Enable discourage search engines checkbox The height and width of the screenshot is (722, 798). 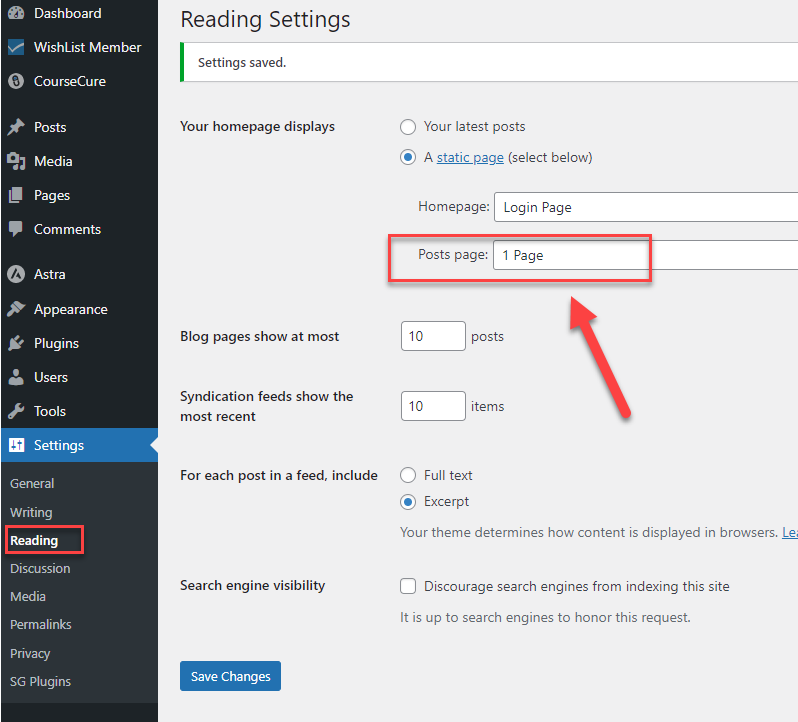pyautogui.click(x=408, y=586)
